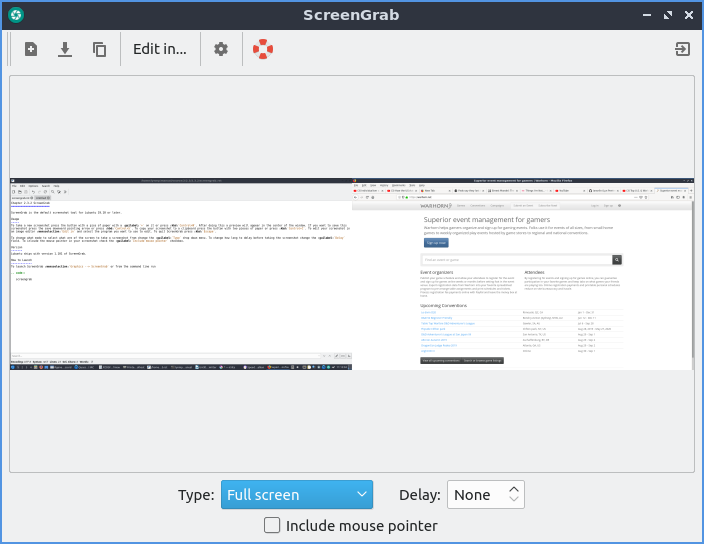Viewport: 704px width, 544px height.
Task: Decrease the Delay using the down arrow
Action: click(x=514, y=500)
